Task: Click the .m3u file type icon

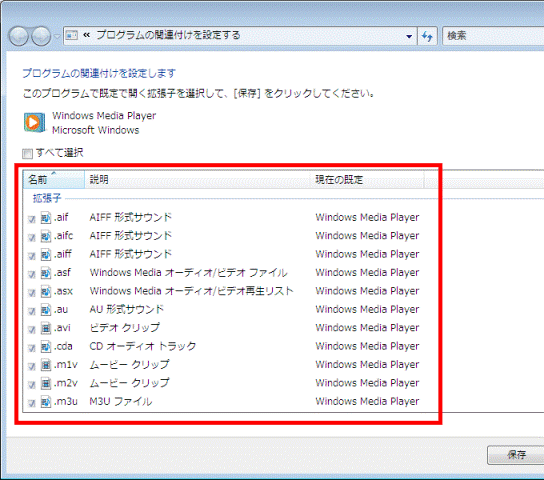Action: 46,402
